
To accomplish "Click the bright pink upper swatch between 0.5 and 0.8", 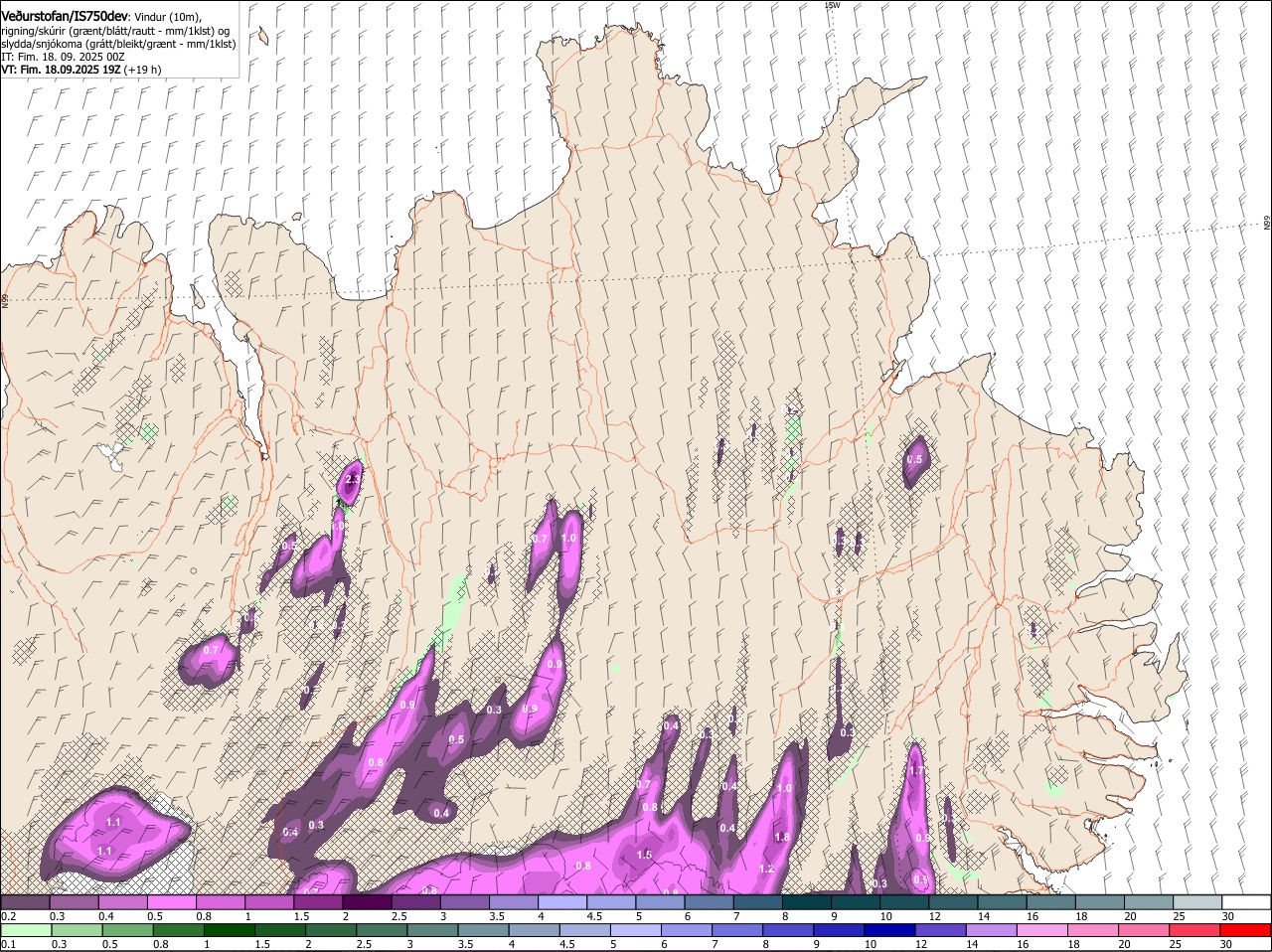I will pos(171,902).
